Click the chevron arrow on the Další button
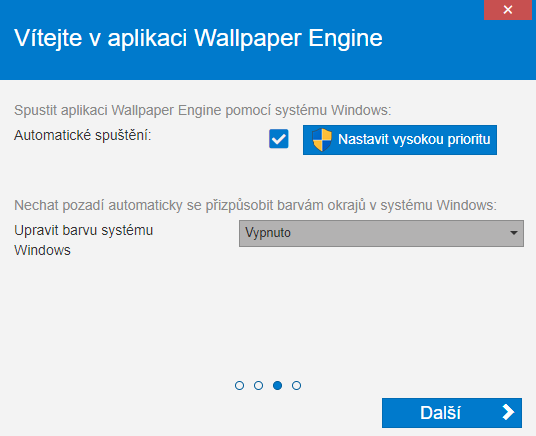 [x=508, y=412]
